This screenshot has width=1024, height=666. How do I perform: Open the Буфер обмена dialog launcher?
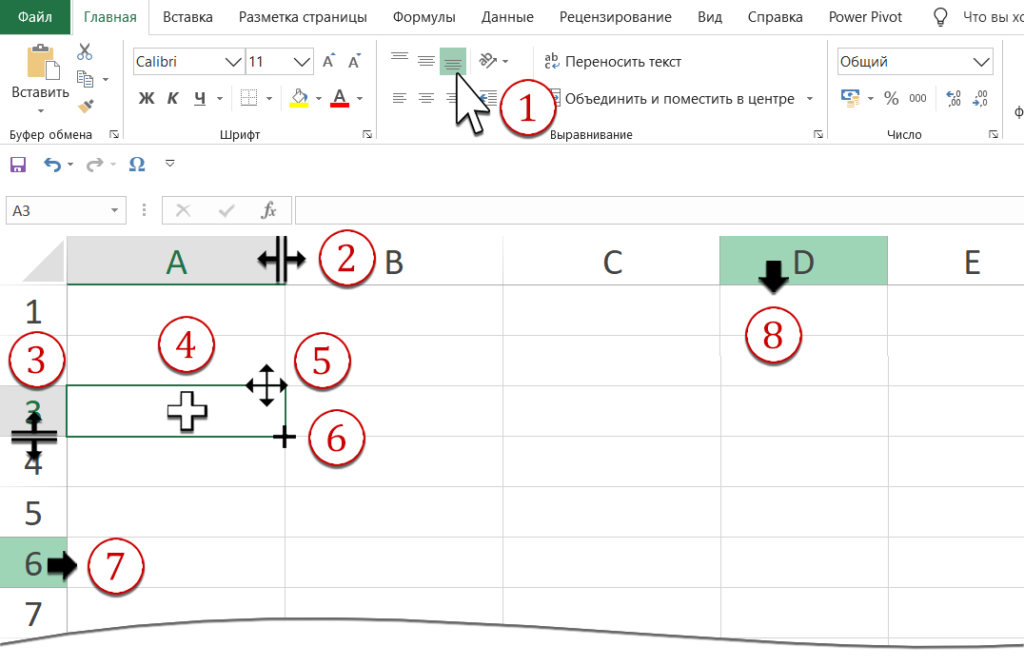[x=114, y=134]
